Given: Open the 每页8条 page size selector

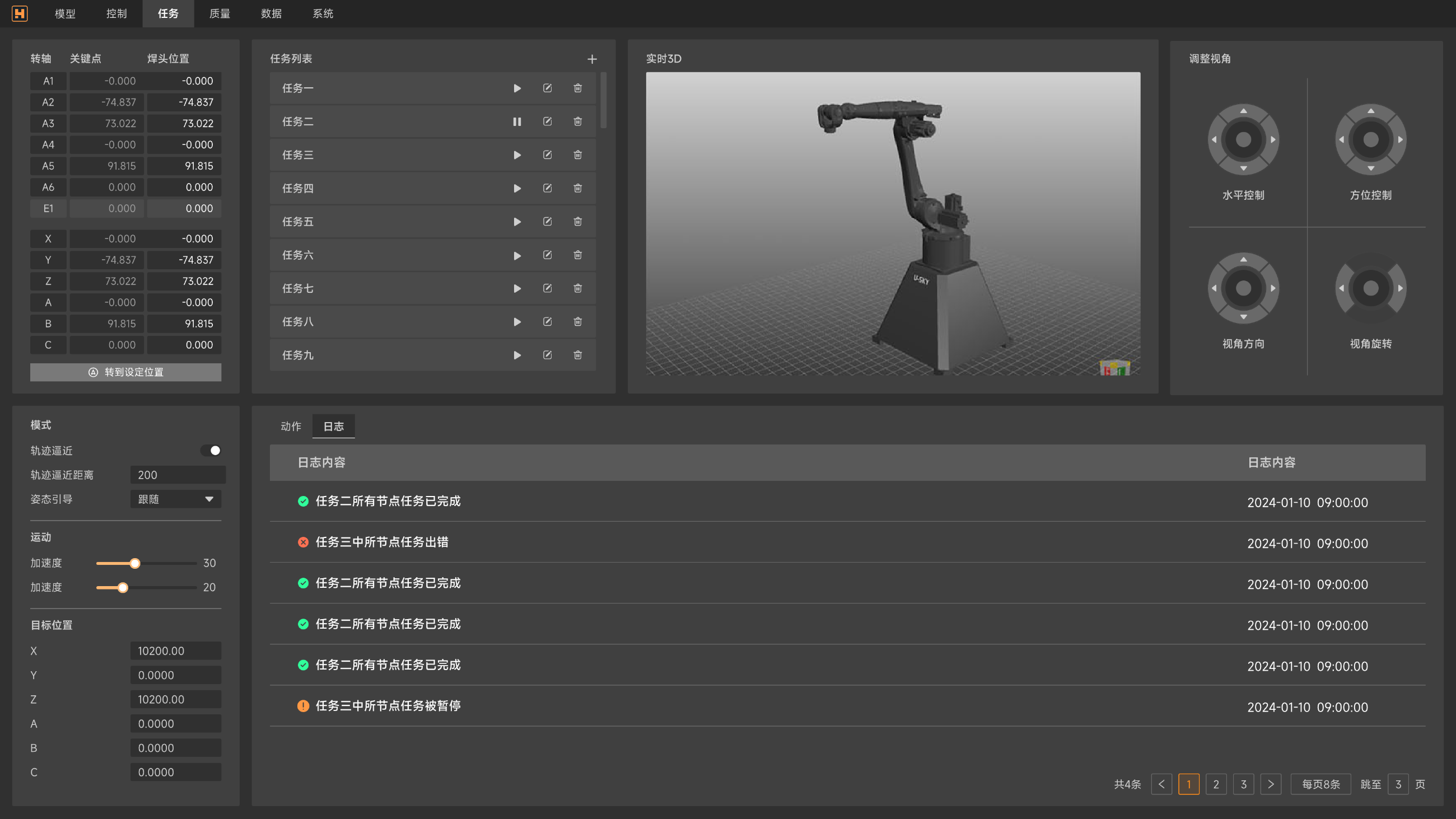Looking at the screenshot, I should pos(1320,784).
